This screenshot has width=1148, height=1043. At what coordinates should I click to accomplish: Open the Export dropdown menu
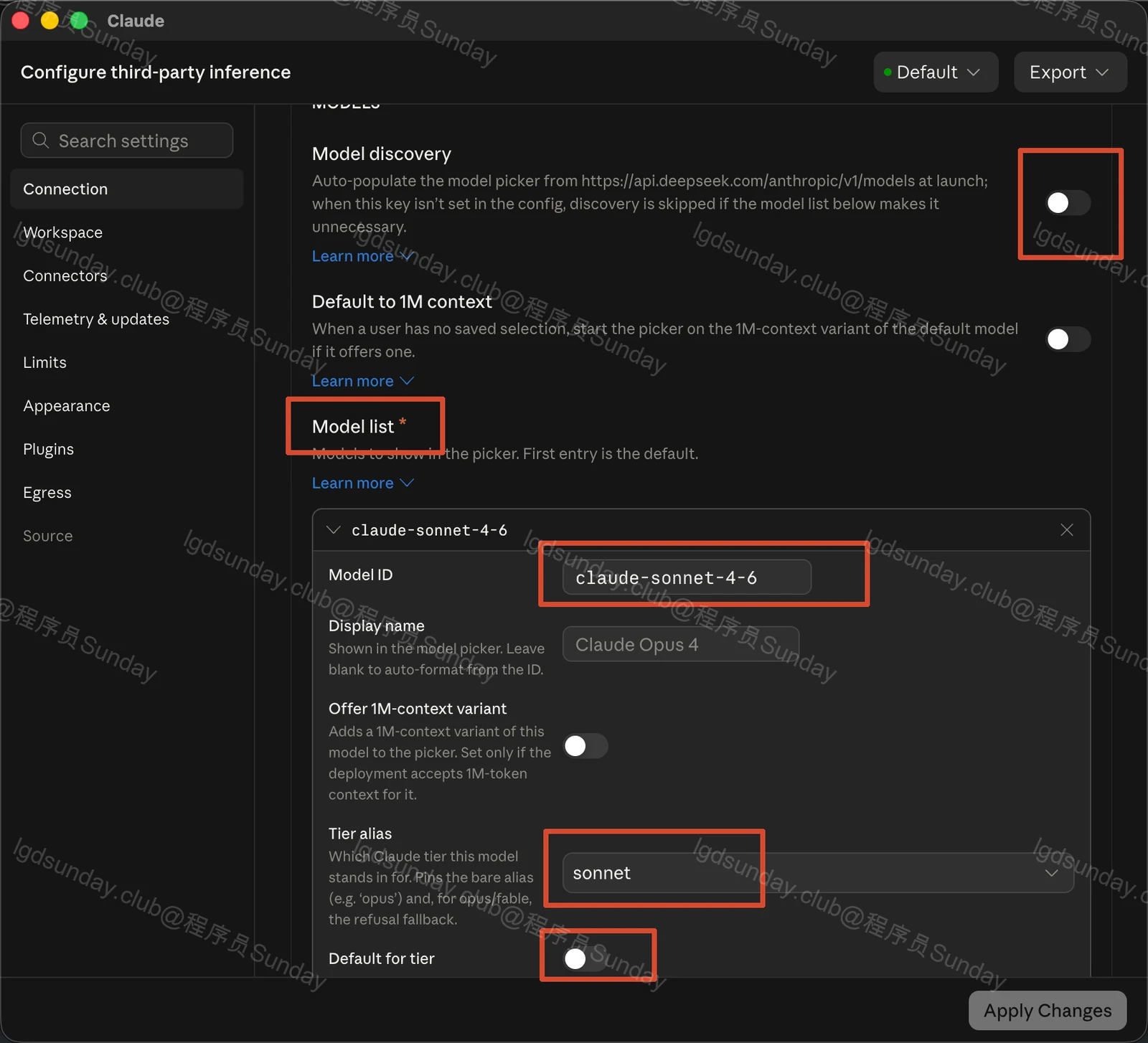tap(1070, 72)
